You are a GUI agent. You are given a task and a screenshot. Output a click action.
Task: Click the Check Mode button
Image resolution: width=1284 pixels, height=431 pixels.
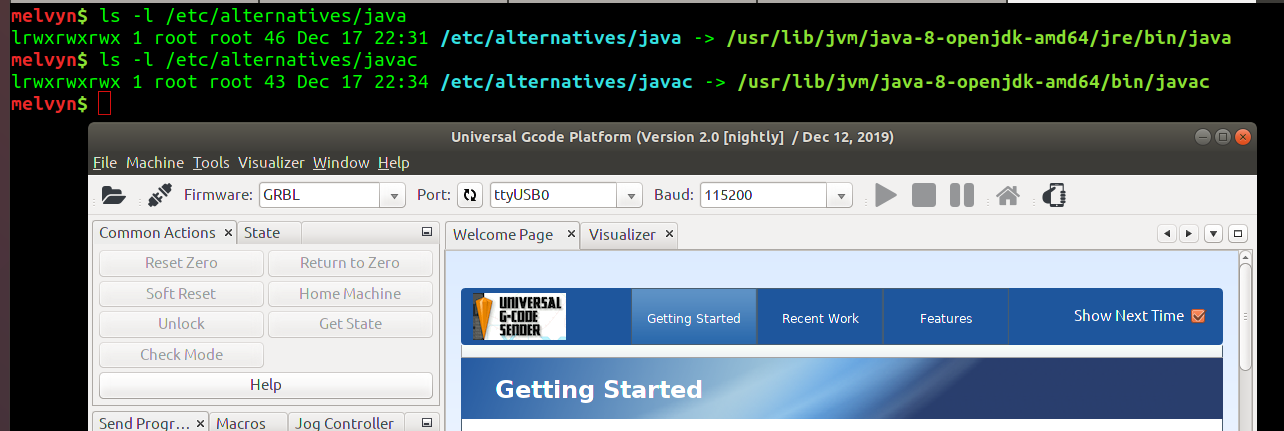181,355
